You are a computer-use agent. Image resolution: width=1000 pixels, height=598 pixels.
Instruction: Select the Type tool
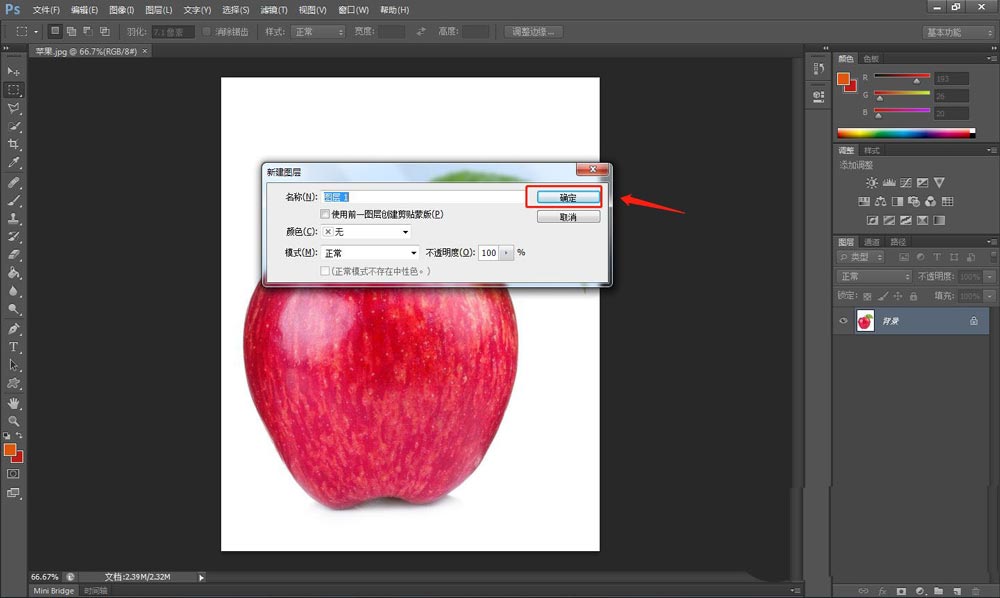pyautogui.click(x=13, y=347)
